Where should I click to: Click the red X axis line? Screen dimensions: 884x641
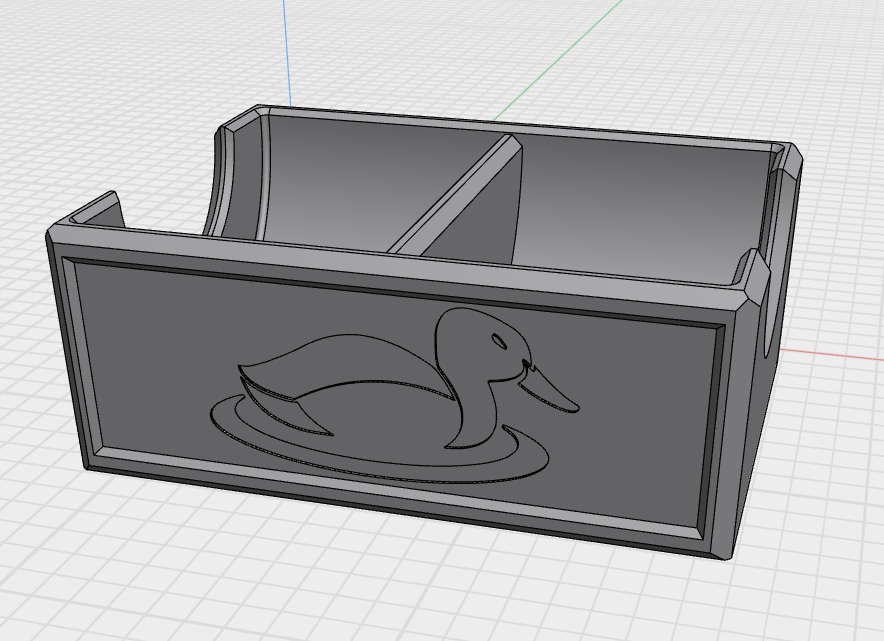(x=830, y=354)
